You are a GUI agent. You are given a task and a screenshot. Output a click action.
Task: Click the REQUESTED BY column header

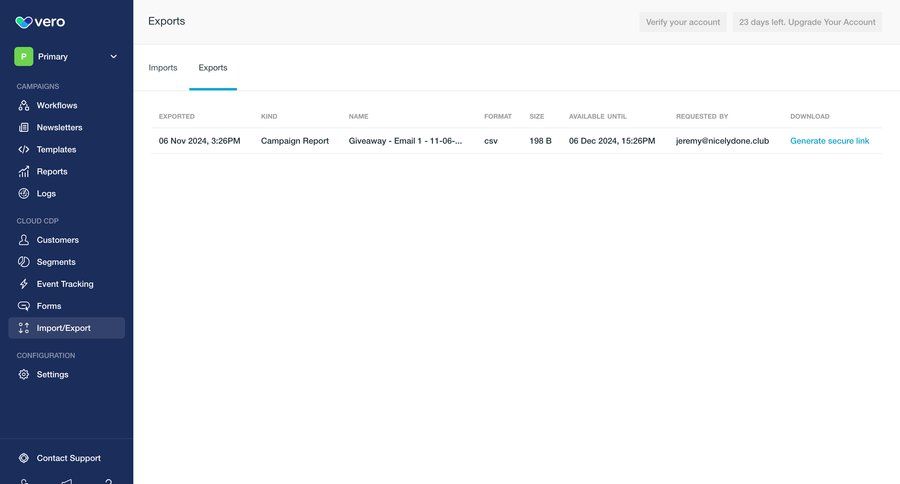pos(702,117)
